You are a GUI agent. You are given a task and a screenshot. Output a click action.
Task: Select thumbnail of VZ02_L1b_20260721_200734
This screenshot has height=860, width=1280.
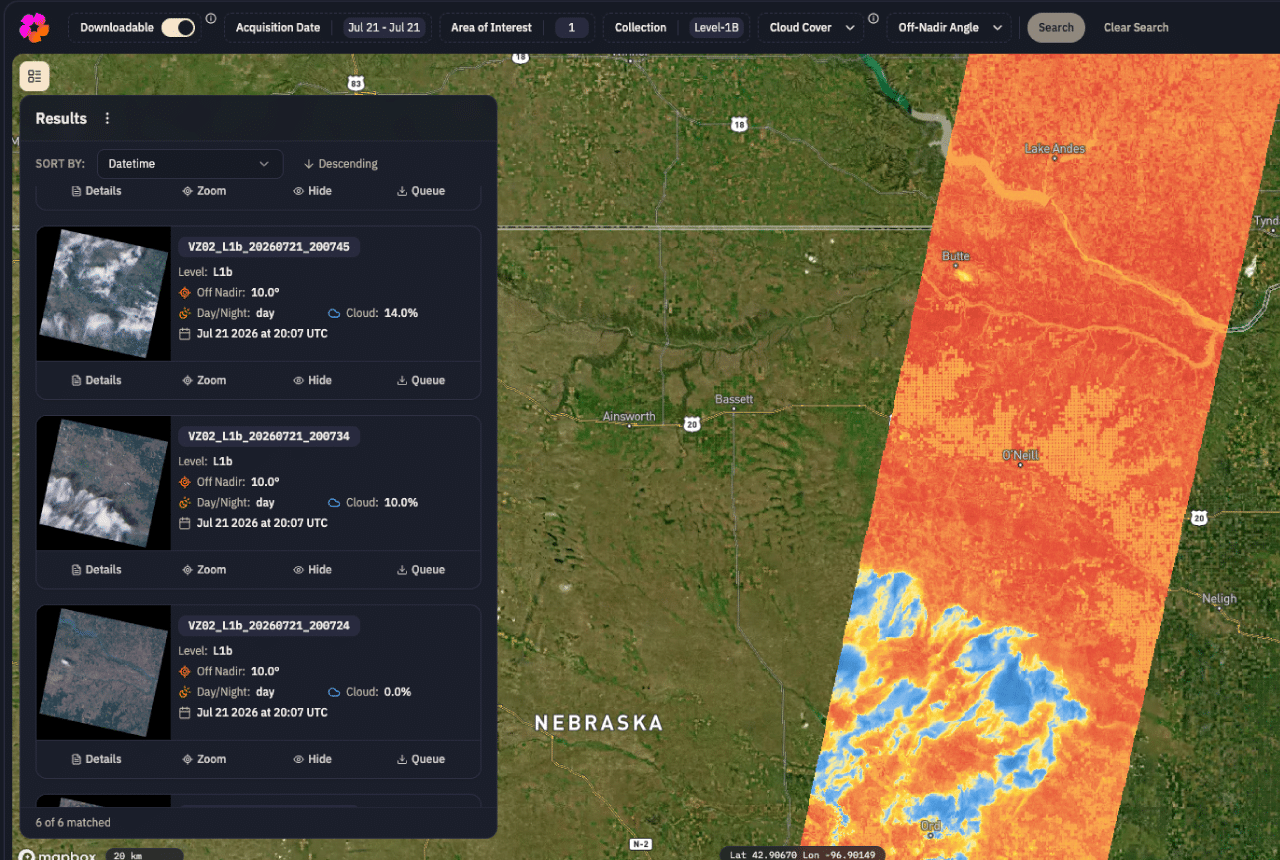(x=103, y=483)
